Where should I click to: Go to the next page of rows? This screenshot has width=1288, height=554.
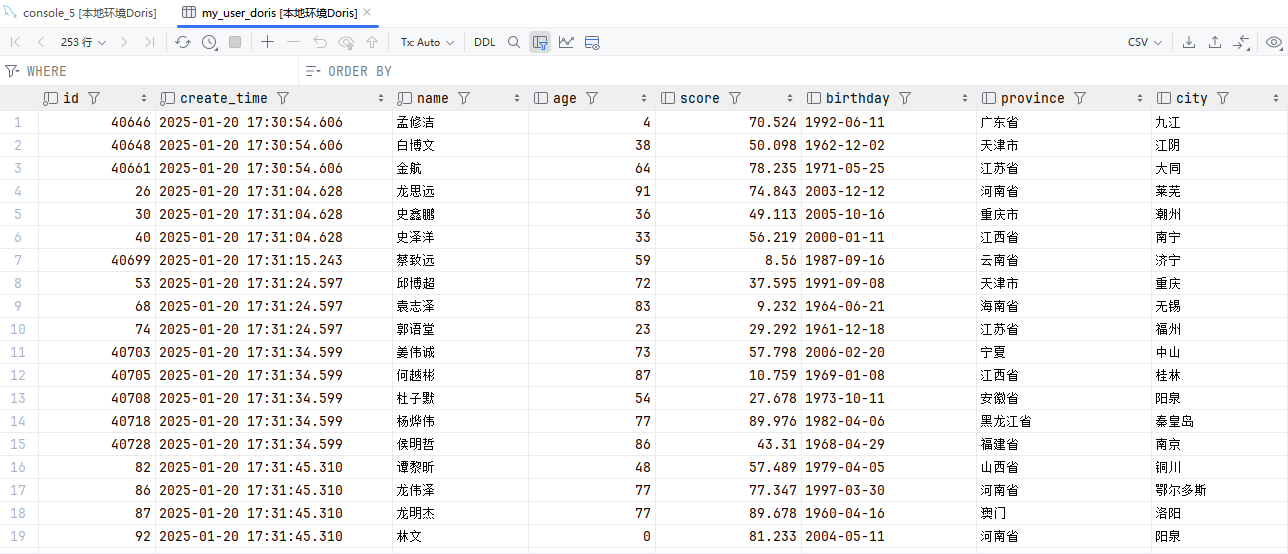click(x=124, y=42)
